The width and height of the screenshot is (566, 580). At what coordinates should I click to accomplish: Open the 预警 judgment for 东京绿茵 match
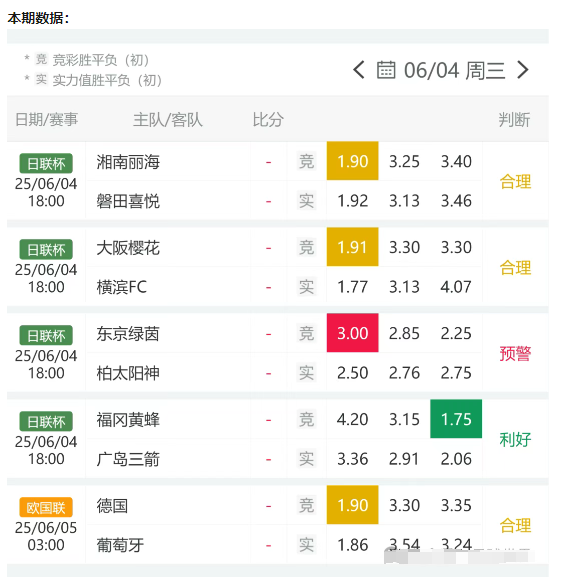(515, 353)
